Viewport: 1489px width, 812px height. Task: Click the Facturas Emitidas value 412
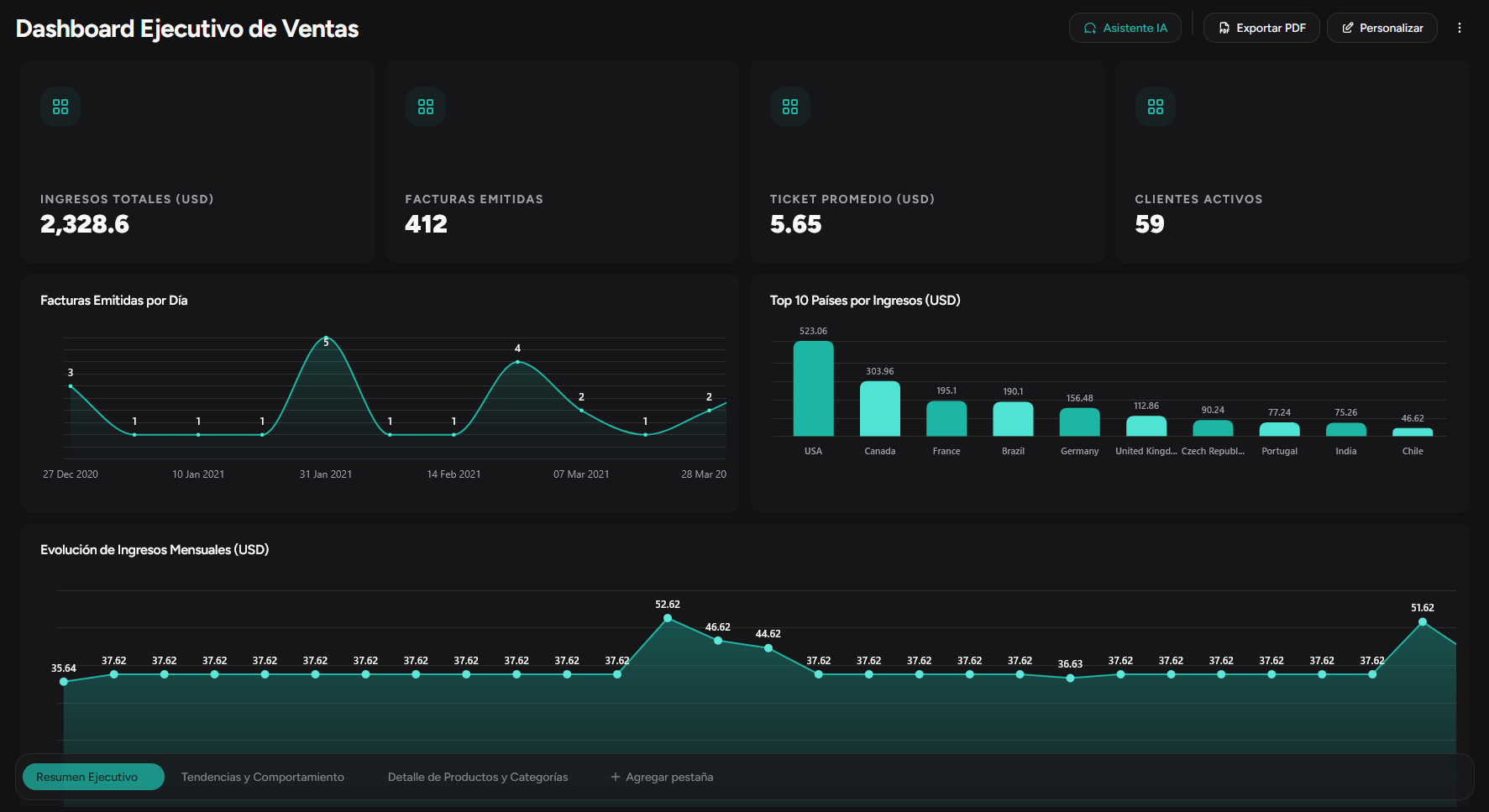(426, 224)
